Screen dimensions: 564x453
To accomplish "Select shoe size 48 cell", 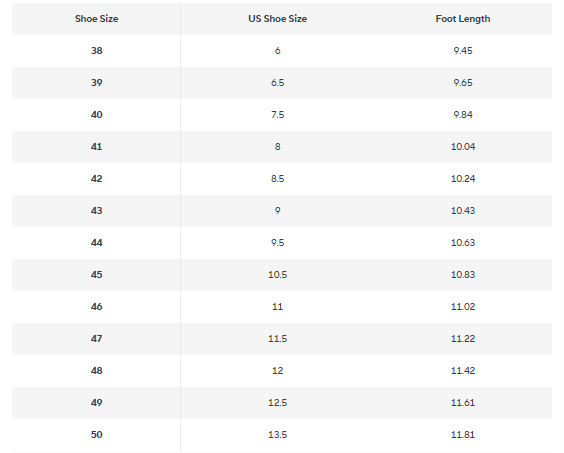I will pos(96,371).
